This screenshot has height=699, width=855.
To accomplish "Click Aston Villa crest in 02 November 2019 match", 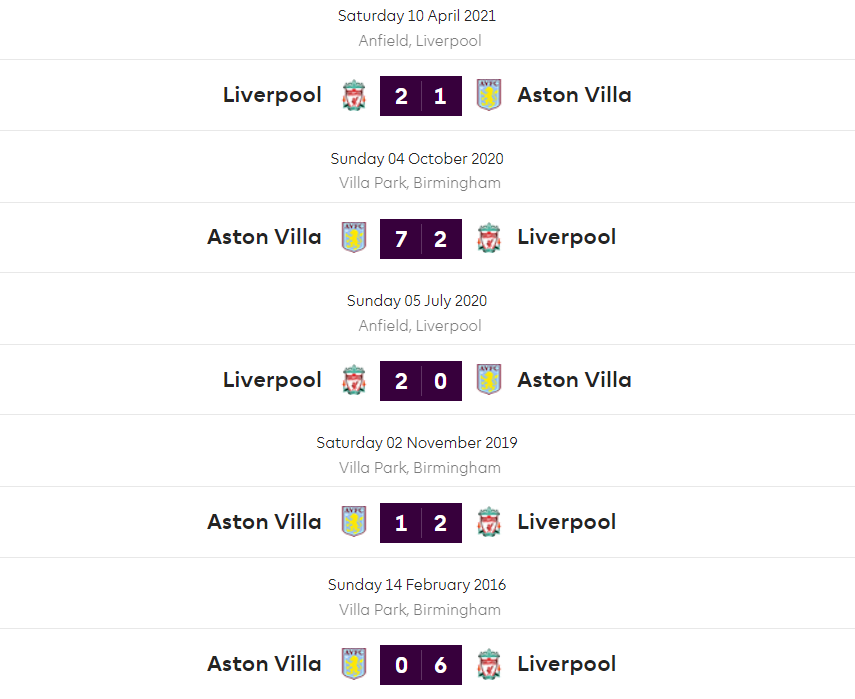I will pyautogui.click(x=354, y=522).
